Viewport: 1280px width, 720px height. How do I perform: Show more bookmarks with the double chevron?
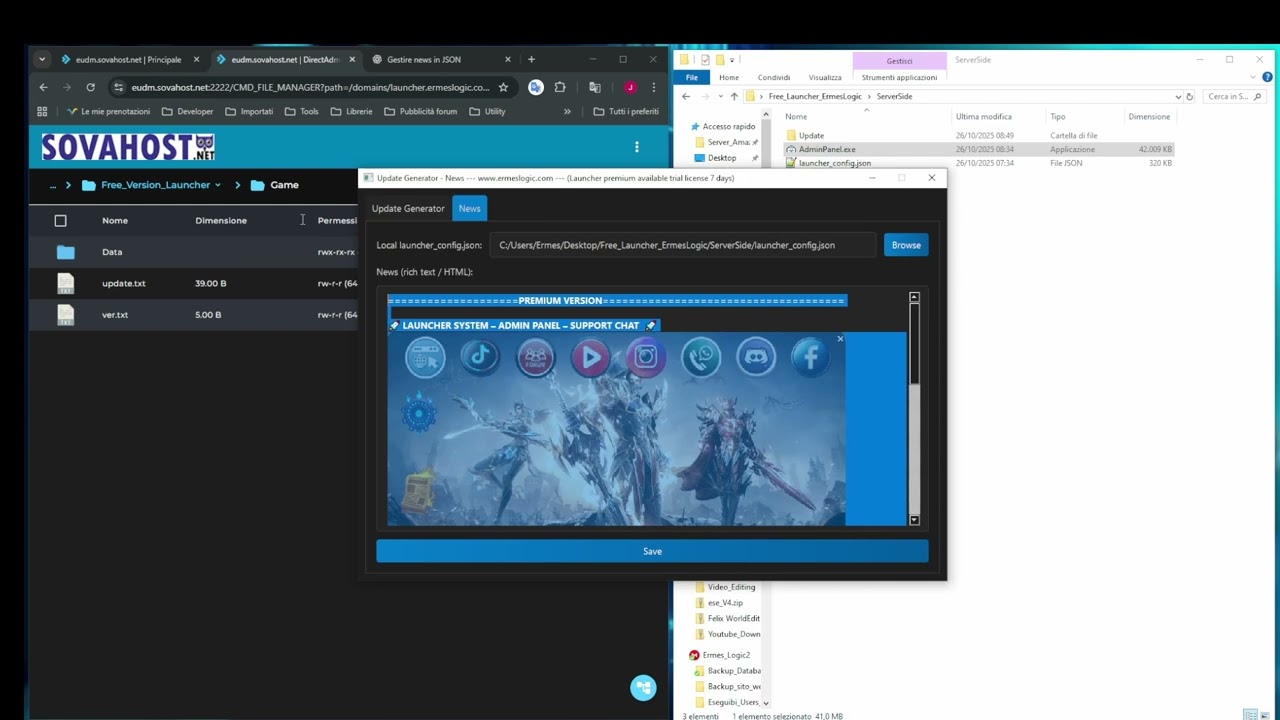(567, 111)
